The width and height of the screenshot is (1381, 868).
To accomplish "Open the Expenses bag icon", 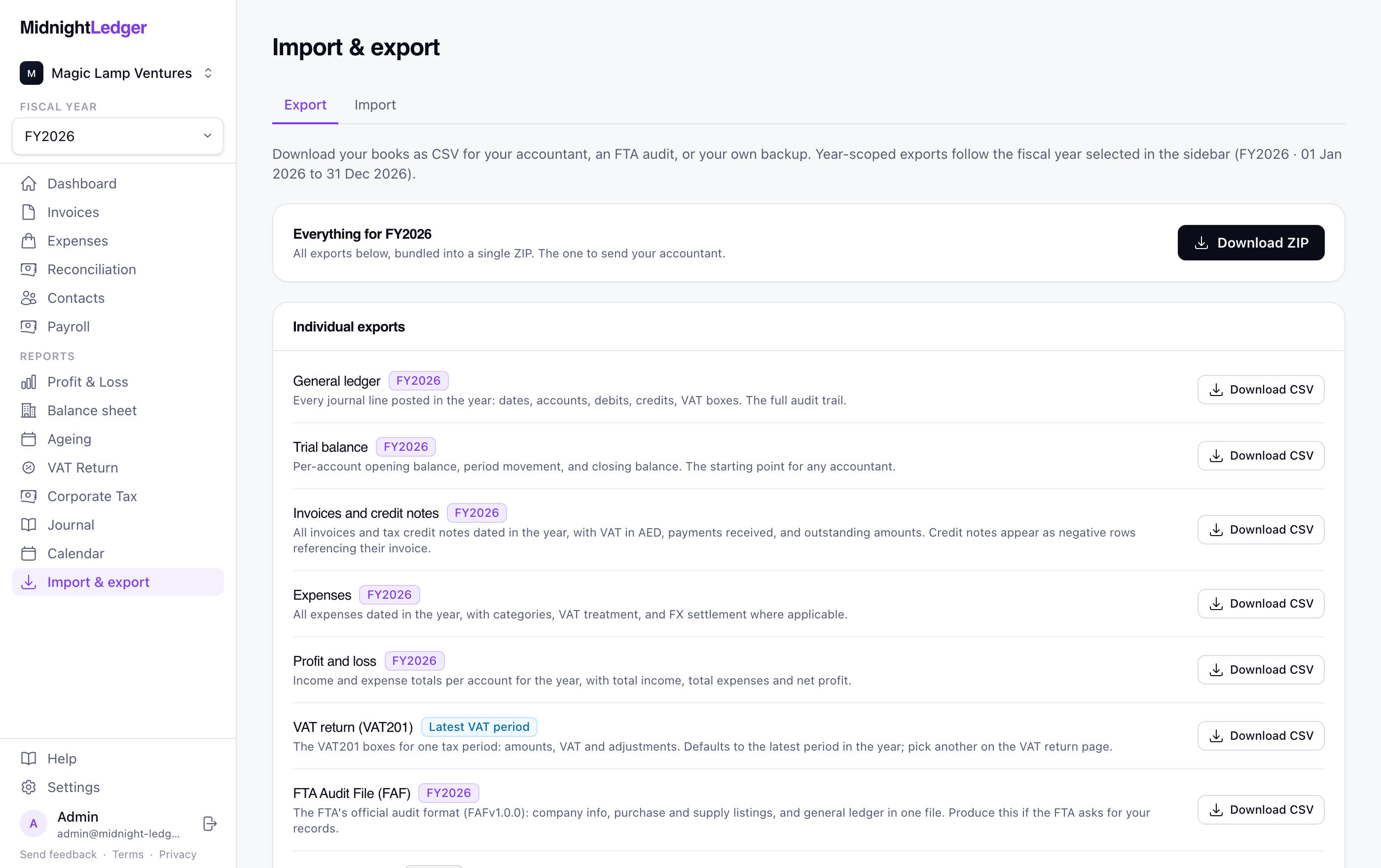I will (29, 241).
